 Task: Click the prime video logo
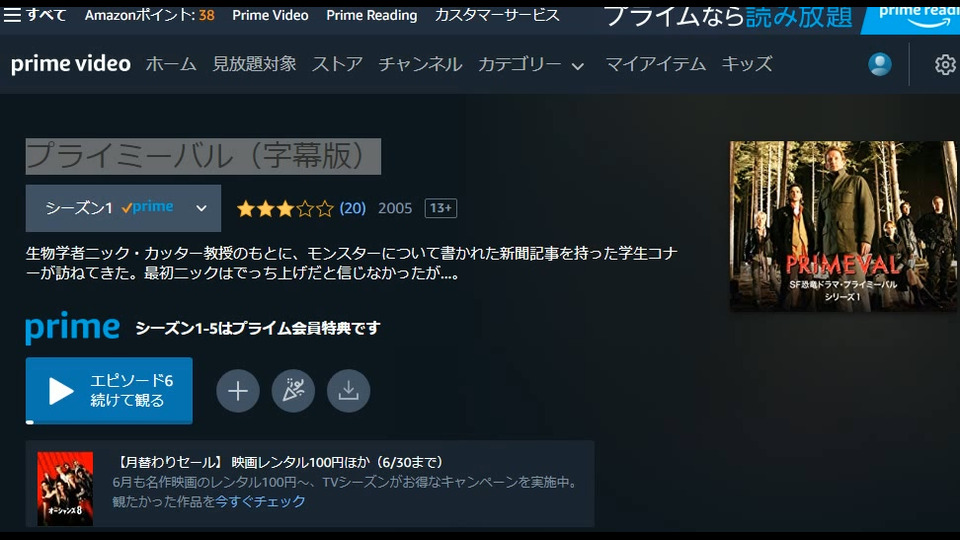tap(71, 64)
